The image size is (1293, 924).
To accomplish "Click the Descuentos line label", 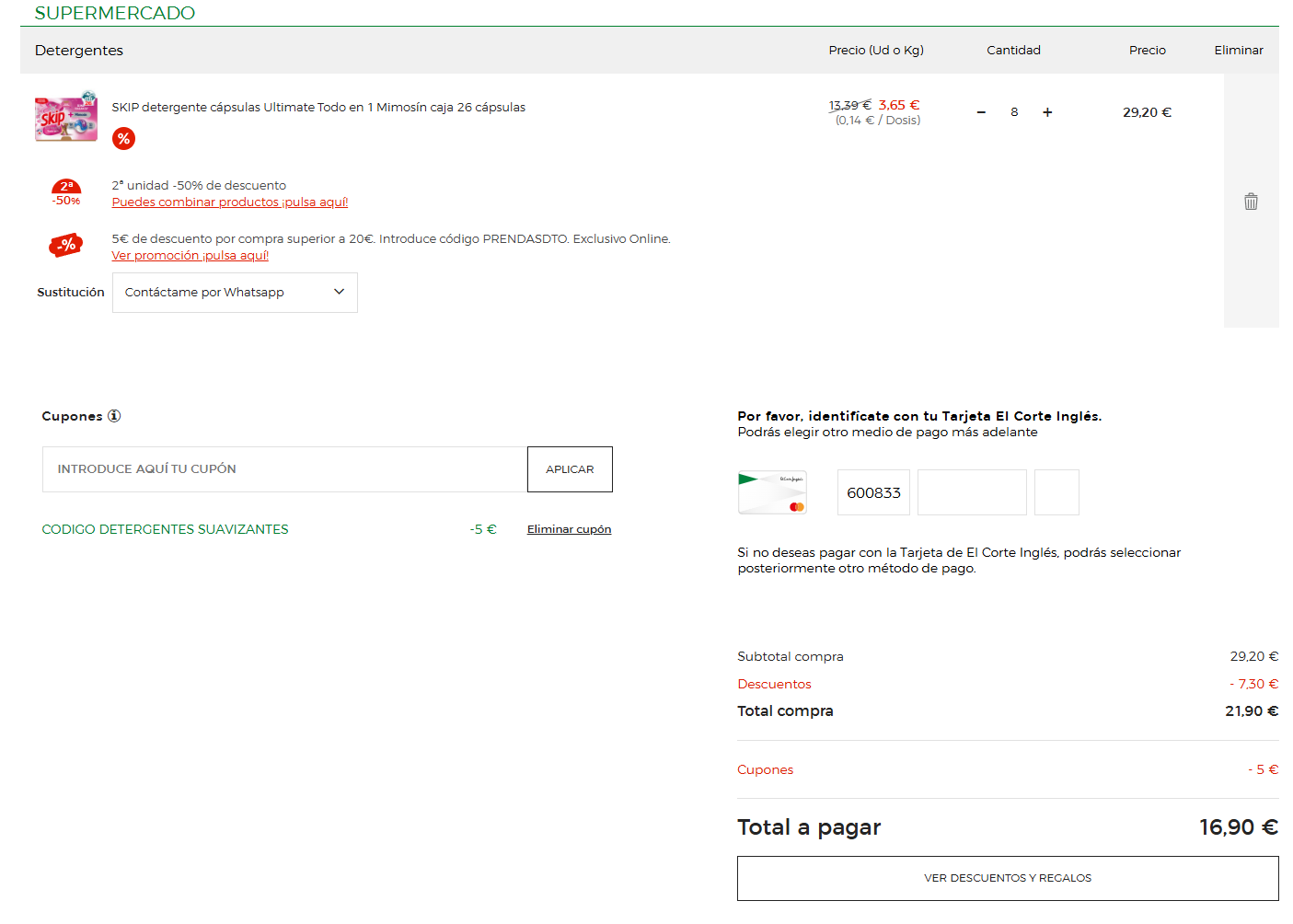I will (774, 684).
